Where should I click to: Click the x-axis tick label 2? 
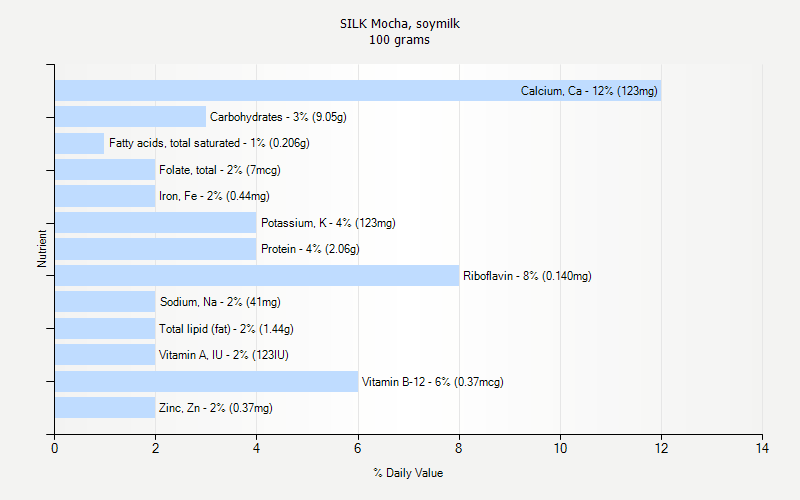pos(156,448)
